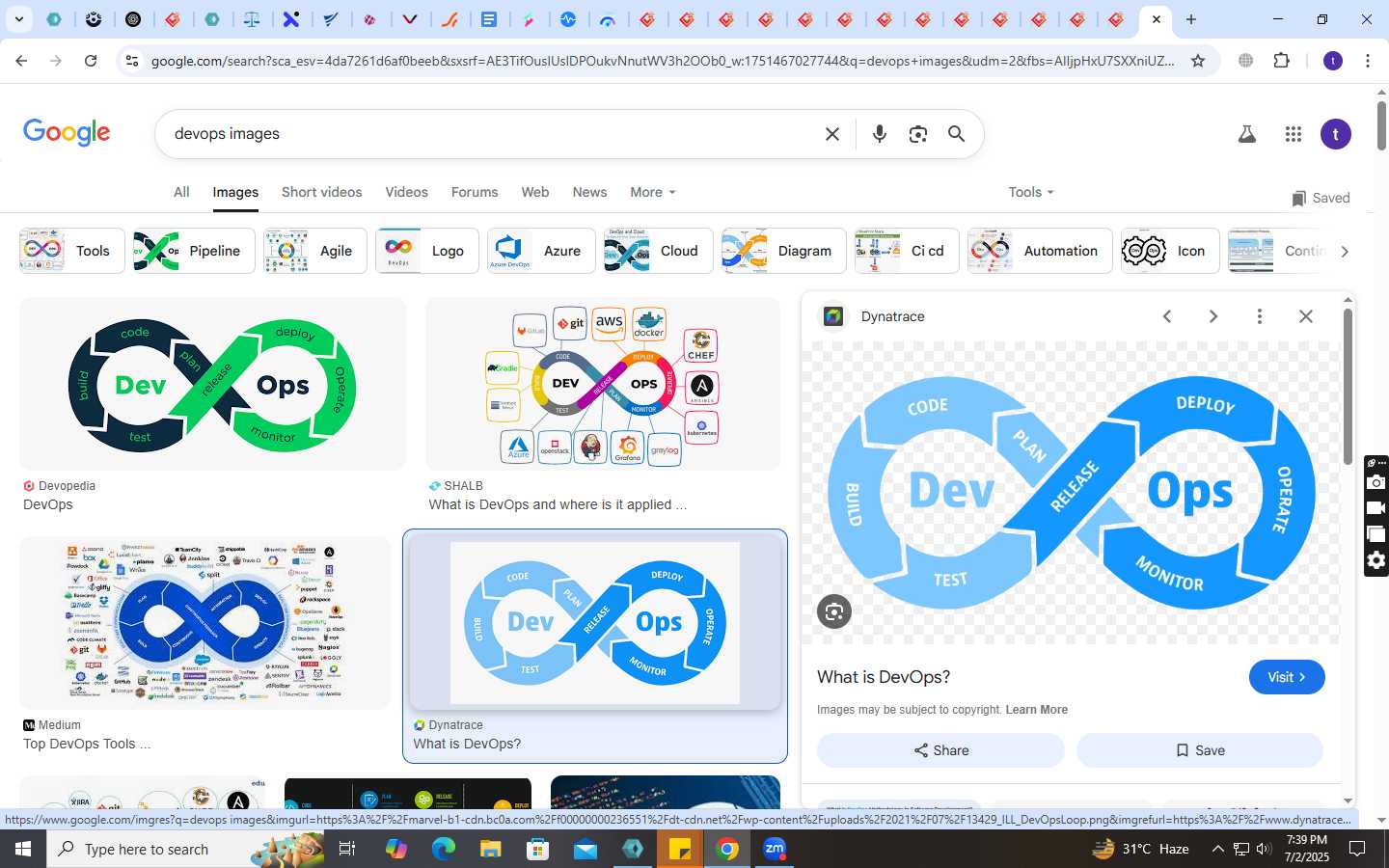Clear the search box with X
Screen dimensions: 1389x868
832,134
